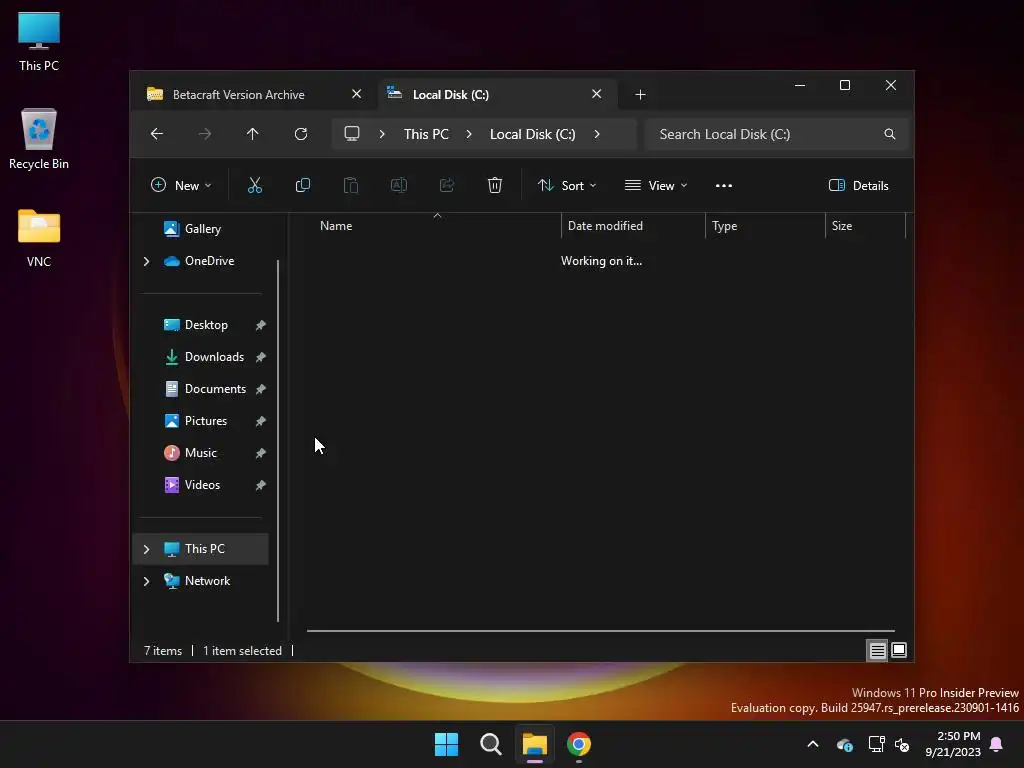Sort by Name column header
The height and width of the screenshot is (768, 1024).
click(434, 226)
